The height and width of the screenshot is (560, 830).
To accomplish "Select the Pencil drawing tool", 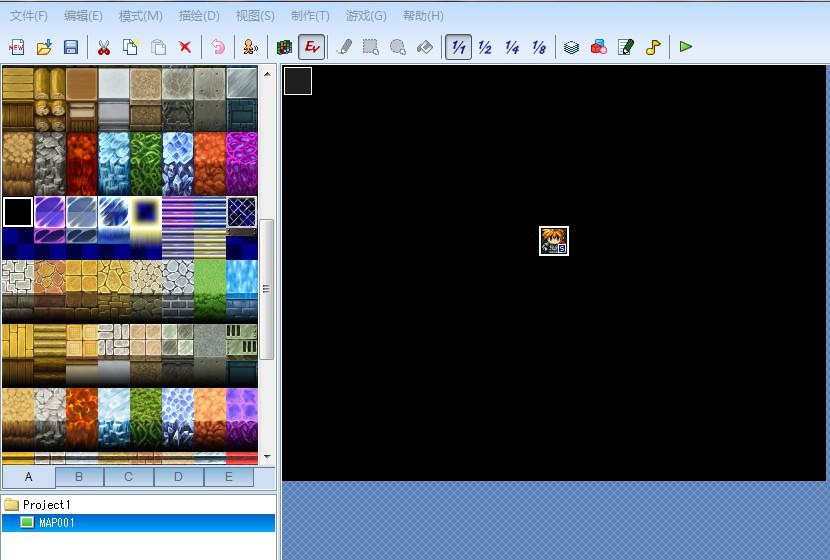I will click(344, 47).
